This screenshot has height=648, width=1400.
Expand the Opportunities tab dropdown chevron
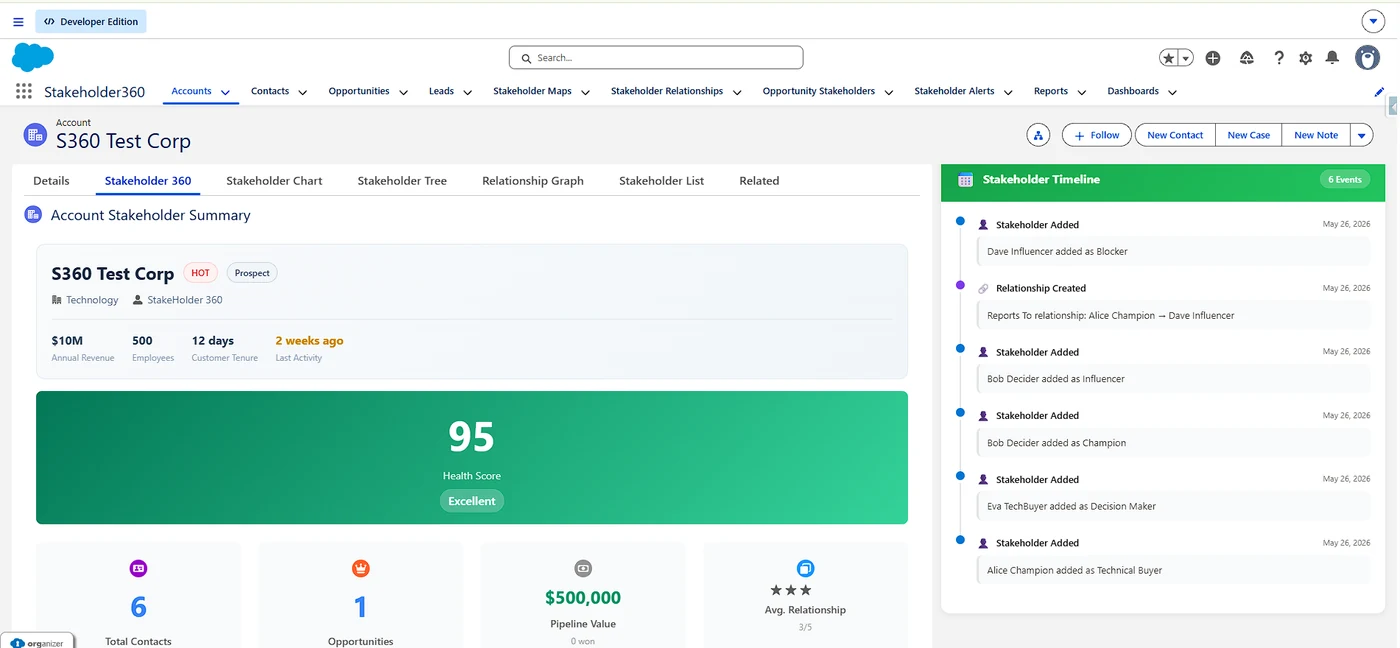tap(403, 92)
